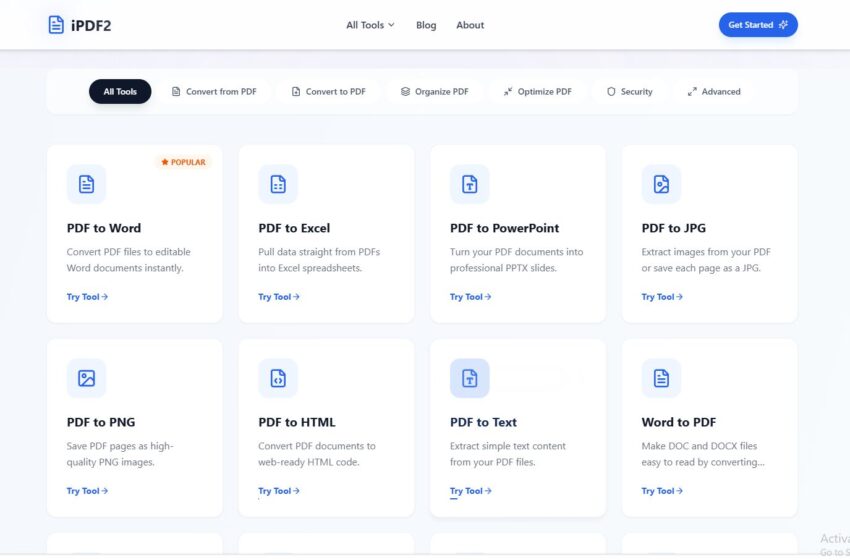Image resolution: width=850 pixels, height=560 pixels.
Task: Click the PDF to HTML title
Action: [x=297, y=422]
